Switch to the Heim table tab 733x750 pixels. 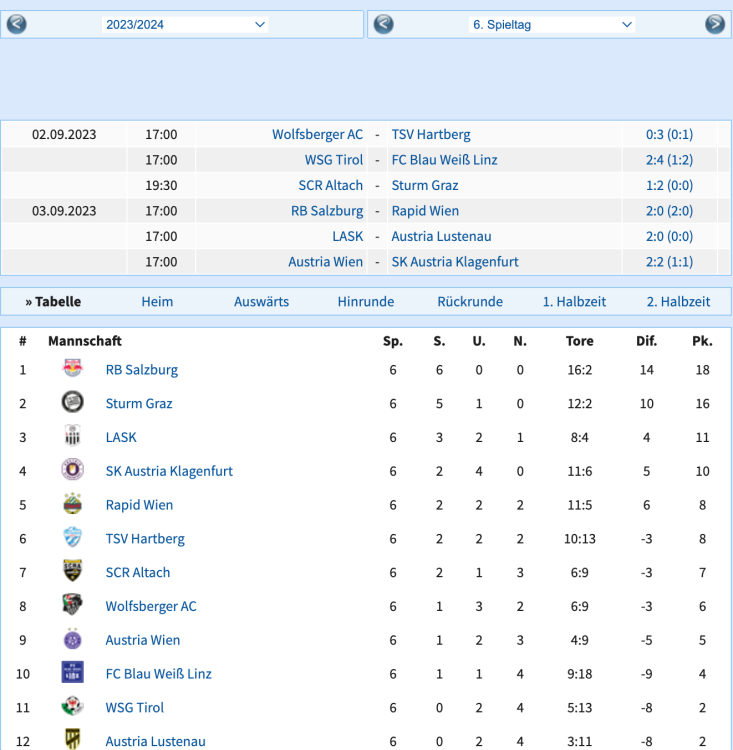coord(157,301)
